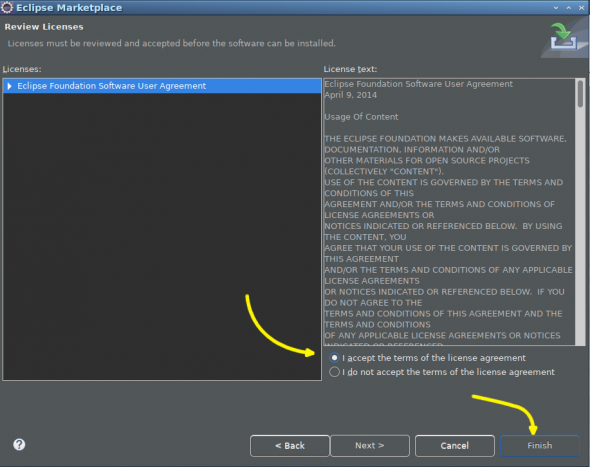Screen dimensions: 590x467
Task: Click the scrollbar track below the thumb
Action: click(x=581, y=226)
